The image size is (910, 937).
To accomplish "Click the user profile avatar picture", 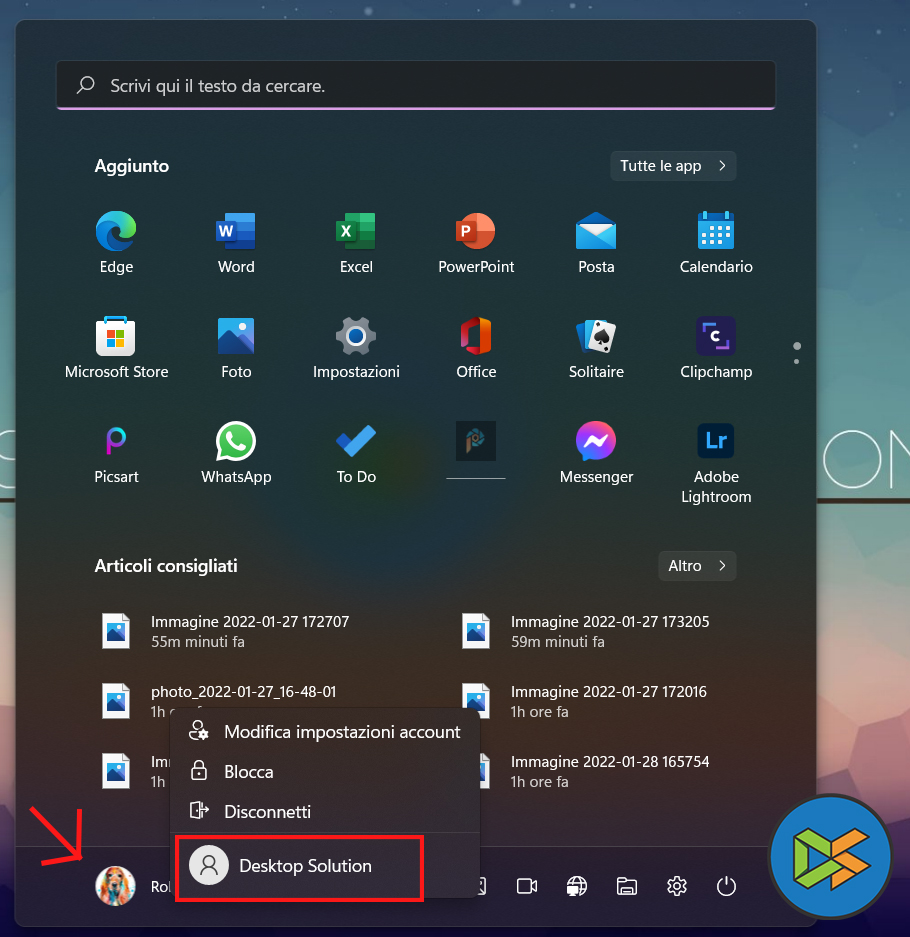I will (115, 886).
